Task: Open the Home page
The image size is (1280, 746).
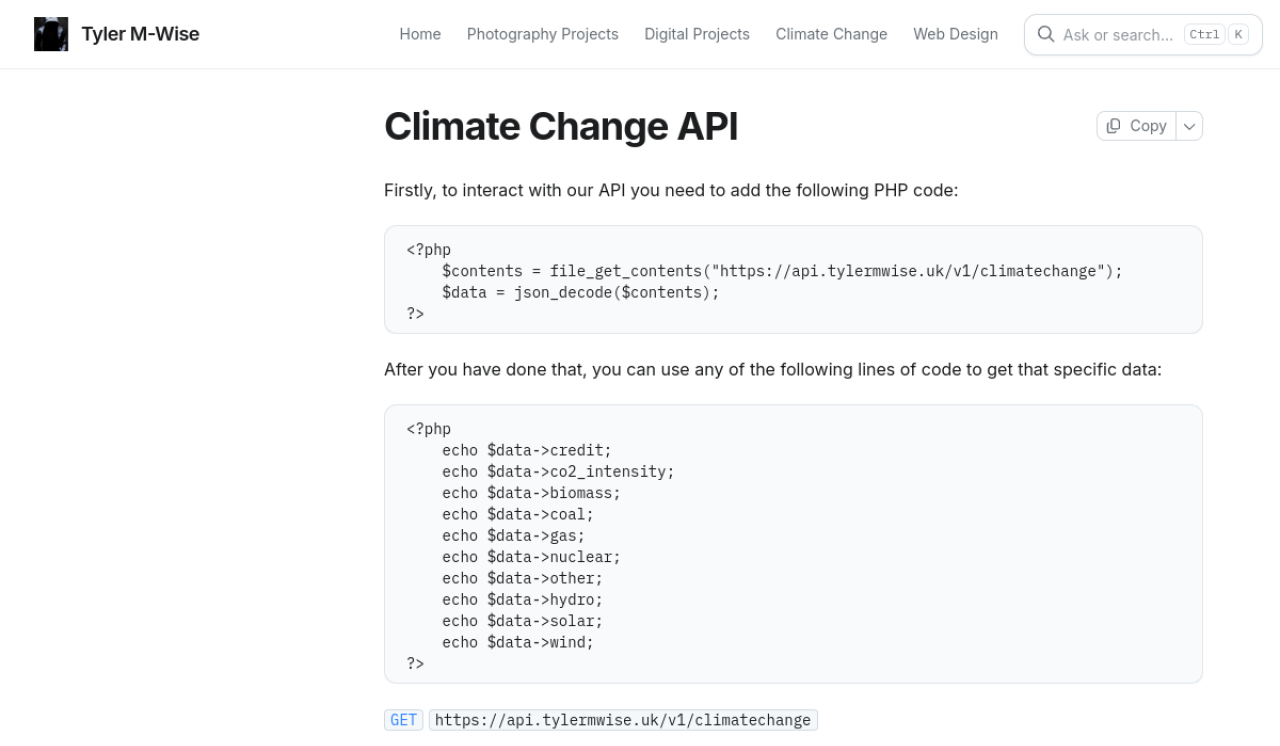Action: pos(420,34)
